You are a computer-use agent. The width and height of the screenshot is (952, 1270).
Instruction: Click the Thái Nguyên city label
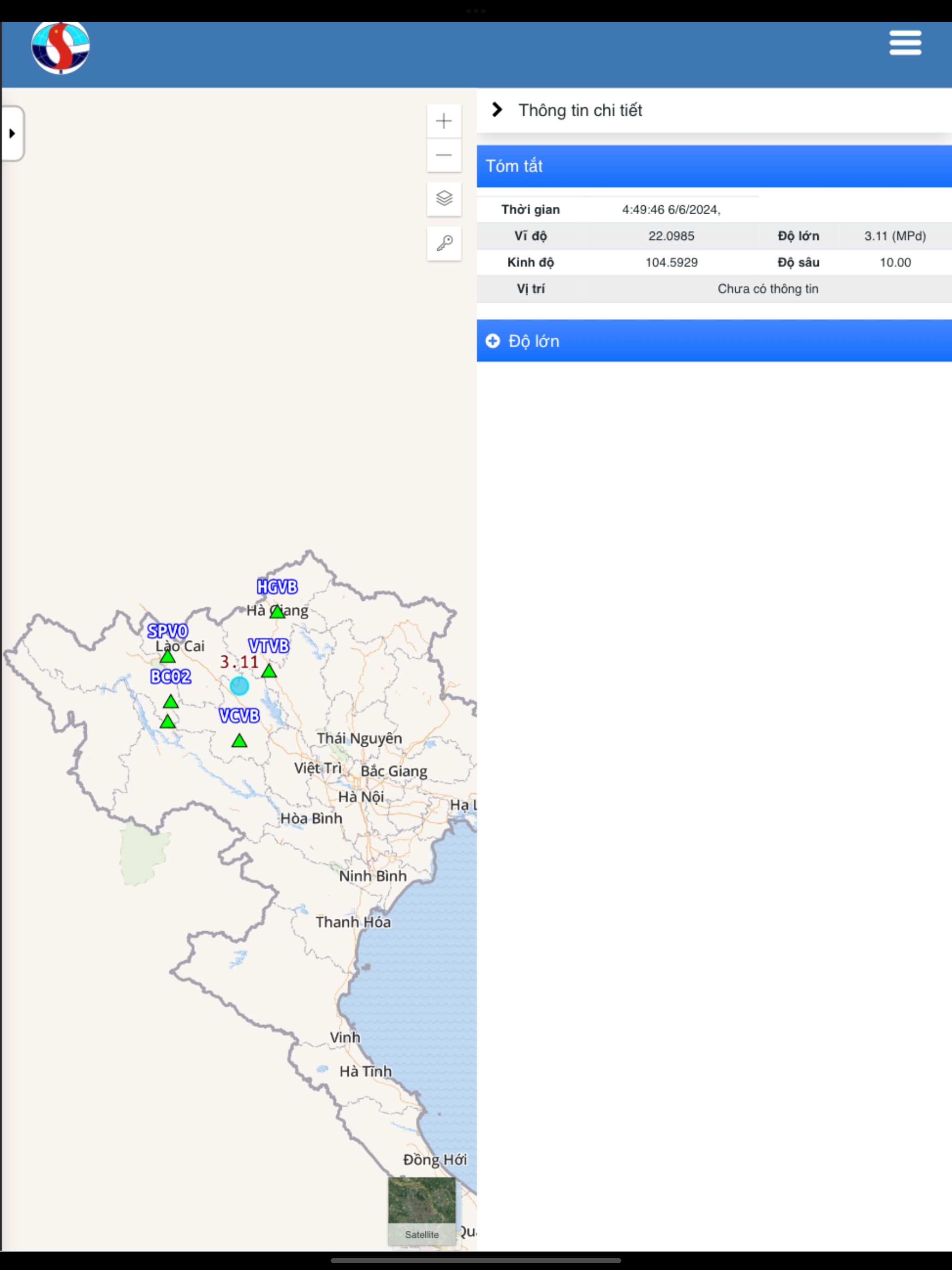pos(359,738)
